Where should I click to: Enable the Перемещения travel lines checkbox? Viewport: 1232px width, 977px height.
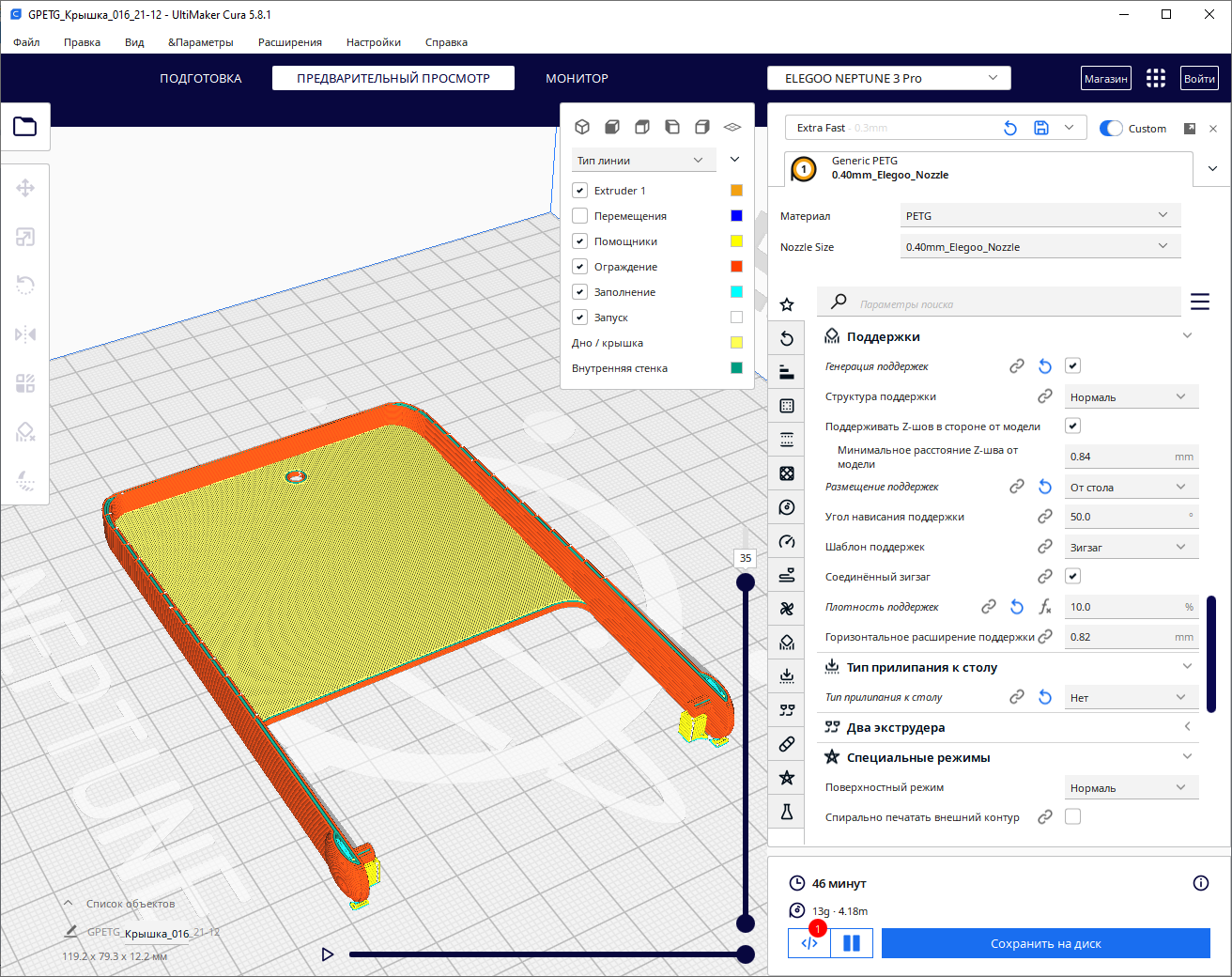[580, 216]
